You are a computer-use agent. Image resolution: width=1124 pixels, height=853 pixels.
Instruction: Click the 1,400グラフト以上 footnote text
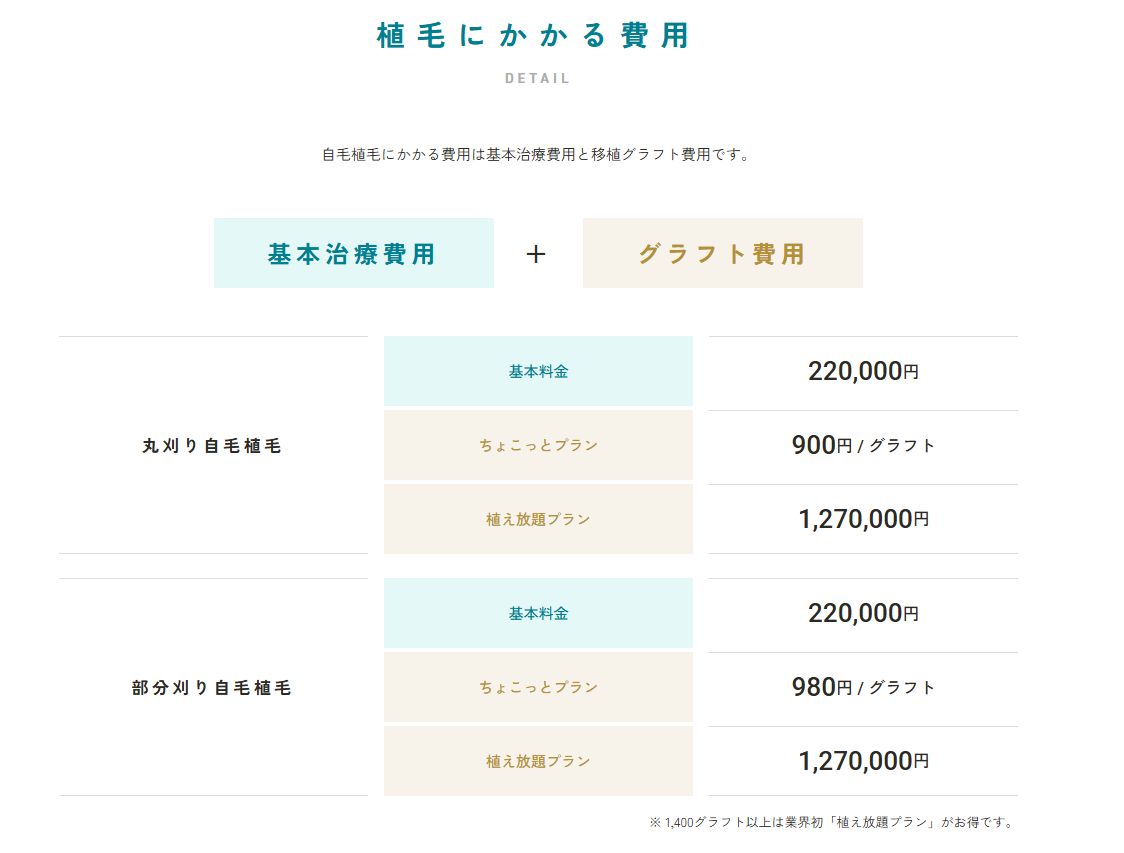click(x=832, y=822)
